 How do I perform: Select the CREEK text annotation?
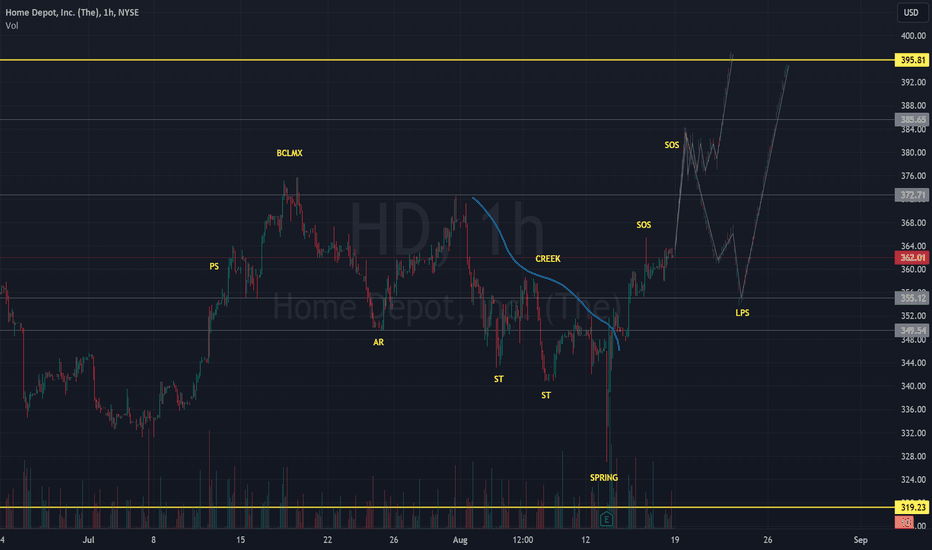(547, 259)
